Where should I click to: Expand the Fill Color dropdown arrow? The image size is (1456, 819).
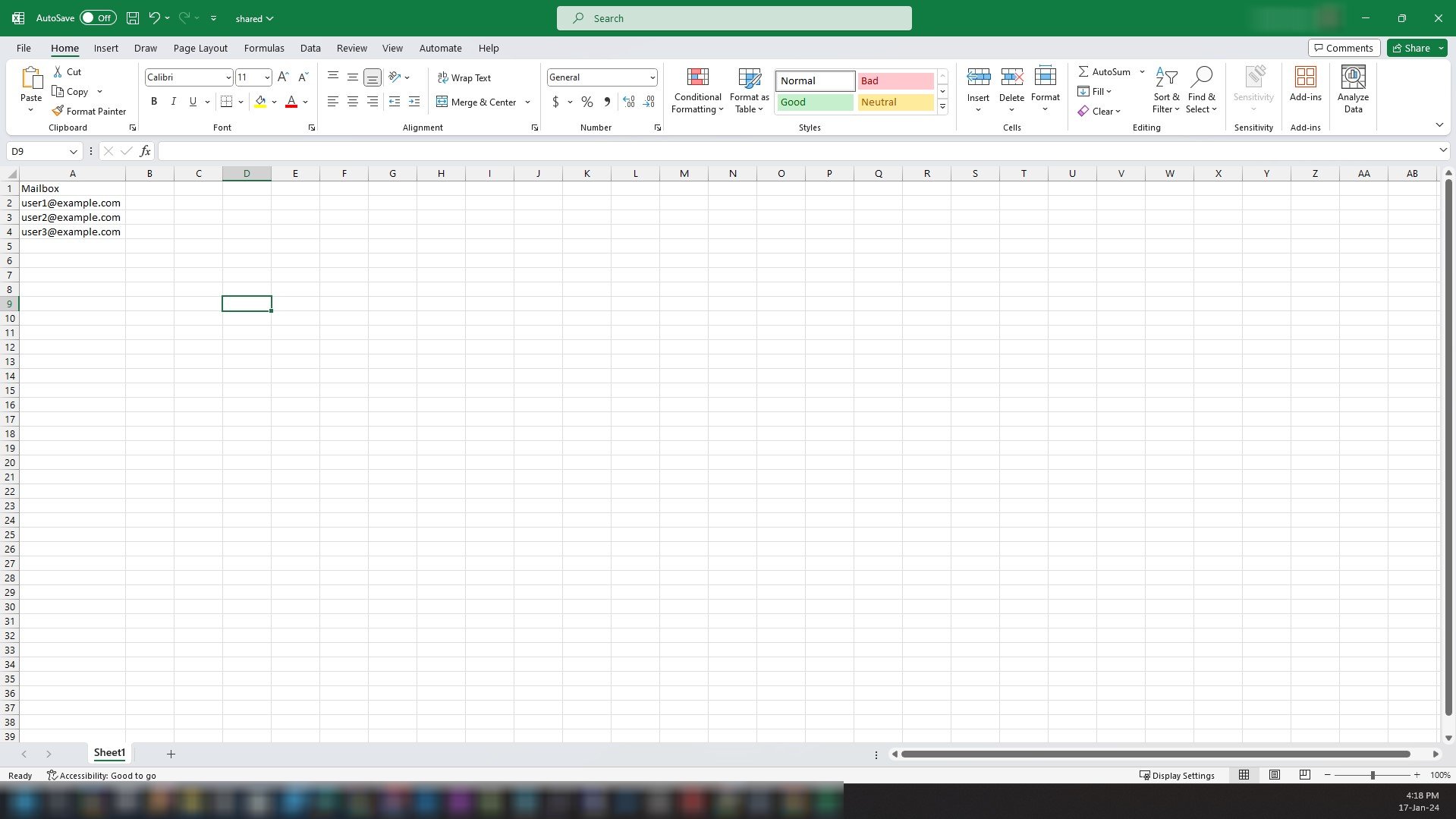[274, 101]
